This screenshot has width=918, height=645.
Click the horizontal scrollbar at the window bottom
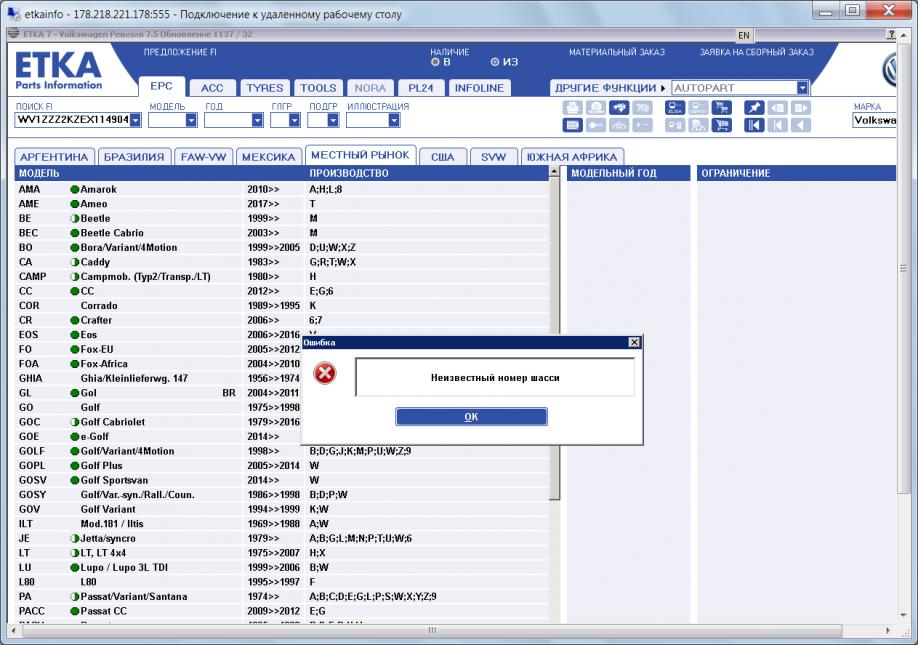coord(431,630)
